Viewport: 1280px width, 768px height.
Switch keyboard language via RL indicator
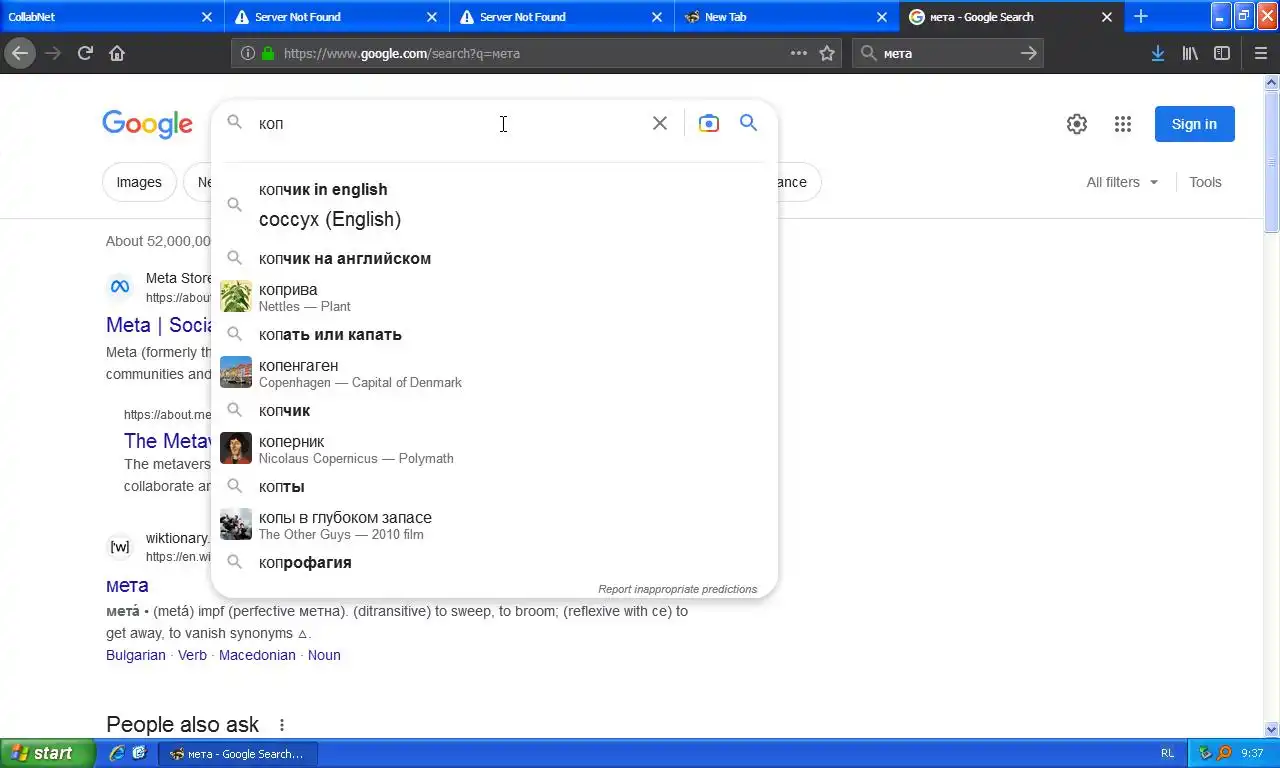point(1168,753)
